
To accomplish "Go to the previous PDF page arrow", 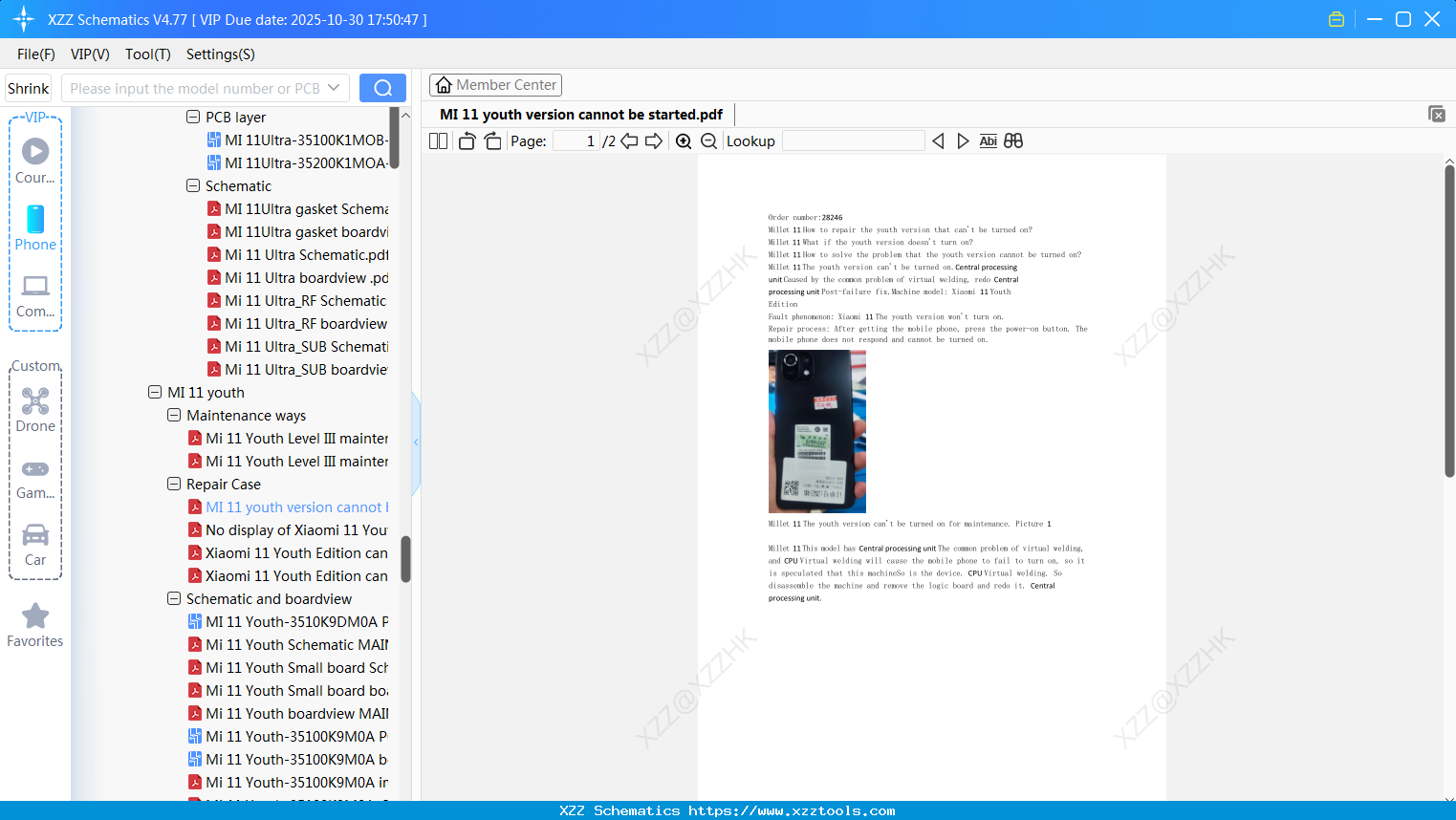I will pos(629,141).
